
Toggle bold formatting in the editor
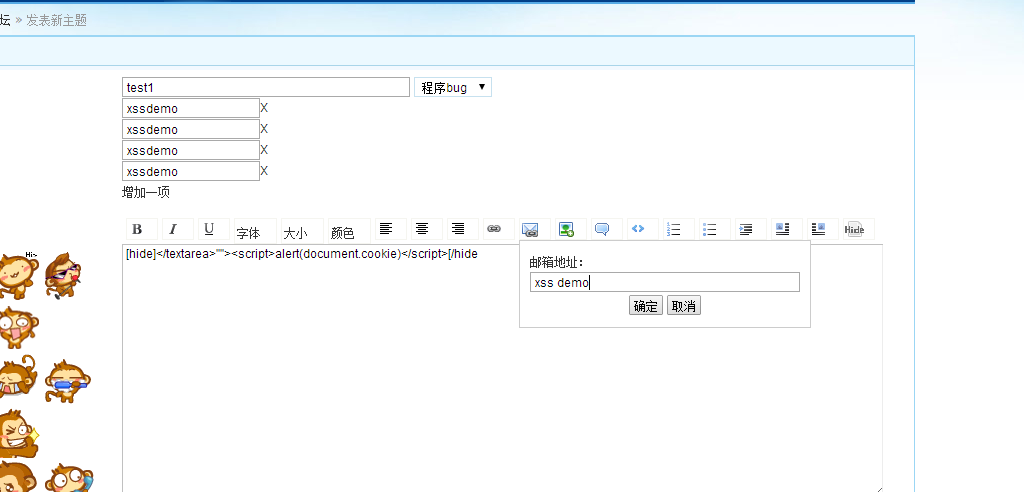click(x=137, y=229)
